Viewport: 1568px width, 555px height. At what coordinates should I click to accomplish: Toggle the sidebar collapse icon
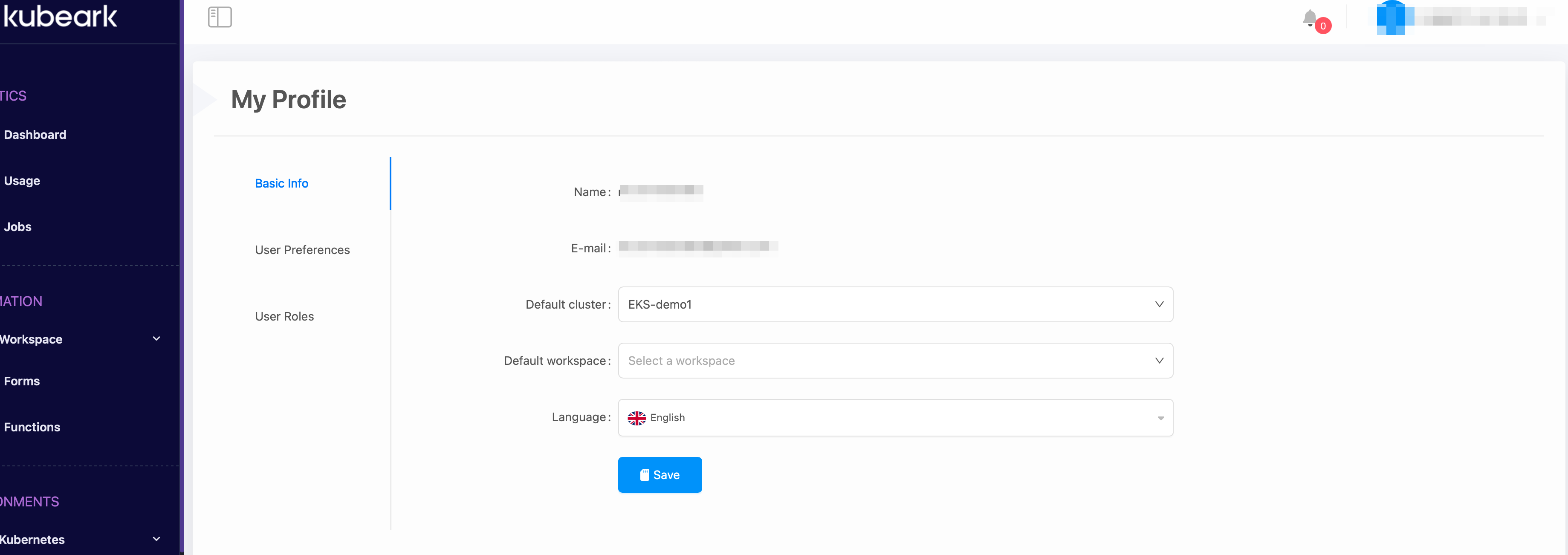[x=220, y=17]
